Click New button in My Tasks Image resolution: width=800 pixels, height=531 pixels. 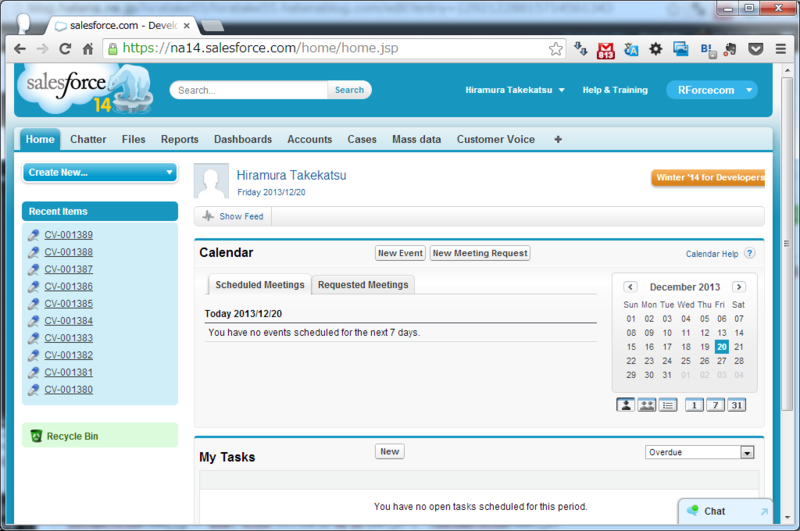390,451
